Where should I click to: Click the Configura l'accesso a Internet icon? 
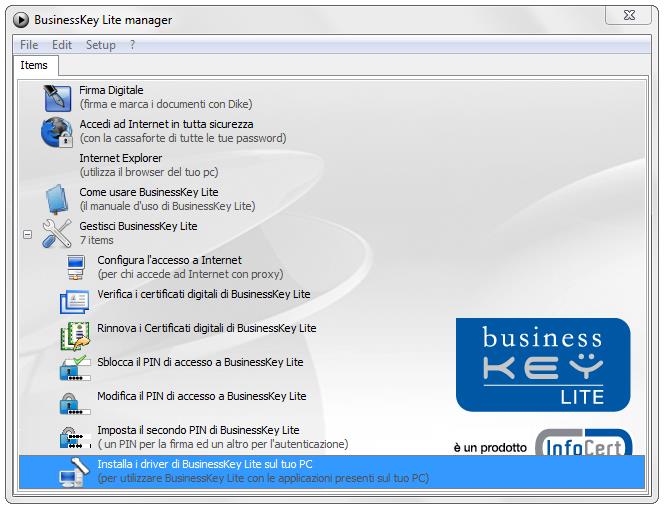point(75,267)
